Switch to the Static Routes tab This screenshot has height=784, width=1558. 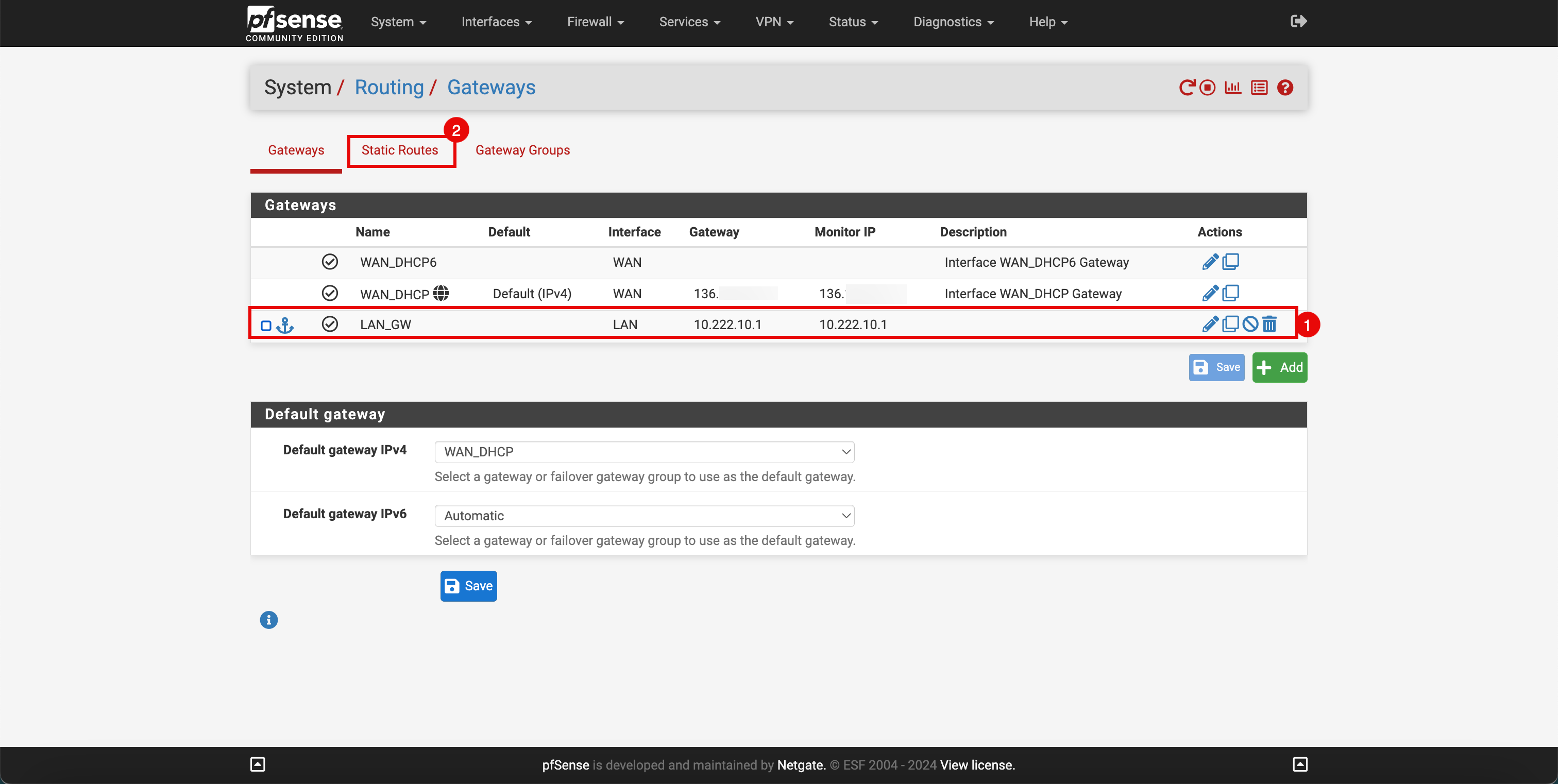399,150
